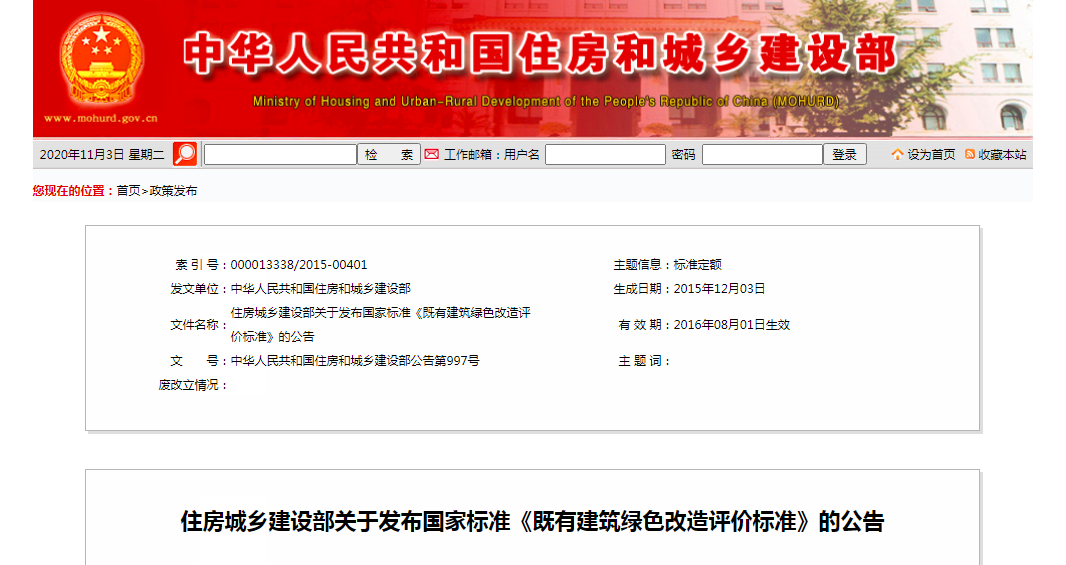1066x565 pixels.
Task: Click the 收藏本站 link
Action: [1002, 154]
